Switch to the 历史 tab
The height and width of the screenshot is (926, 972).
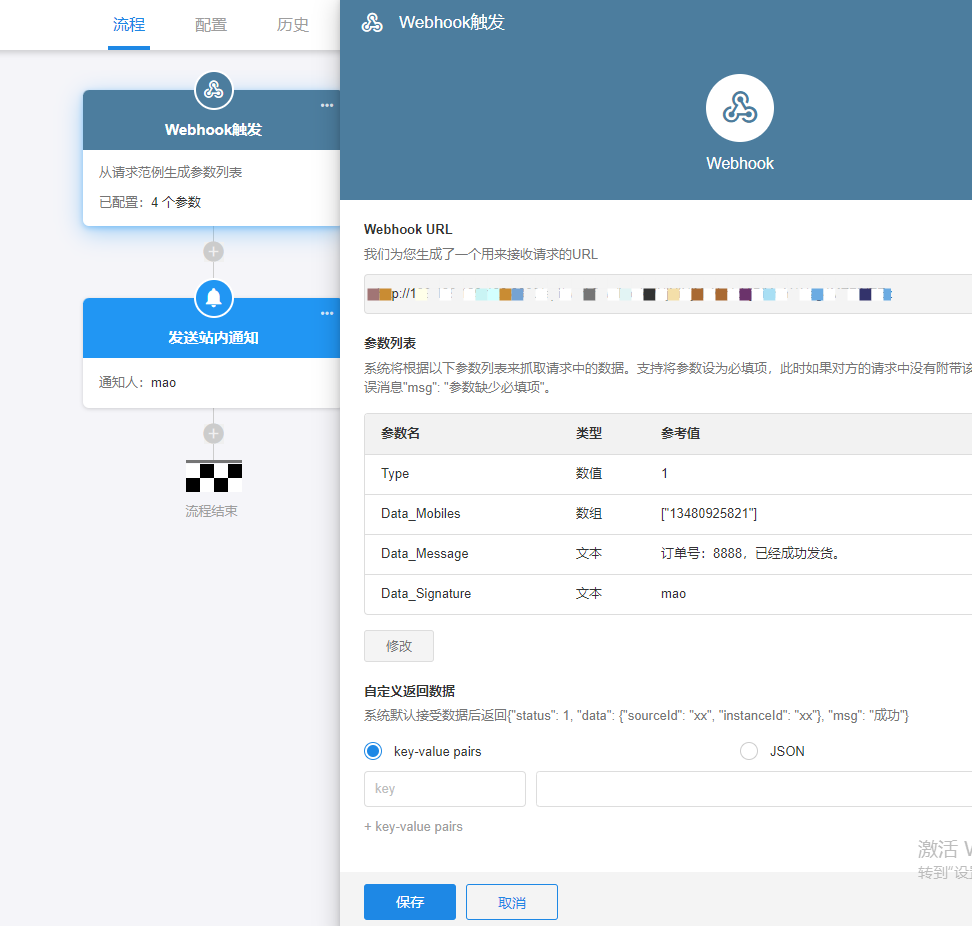click(x=293, y=25)
